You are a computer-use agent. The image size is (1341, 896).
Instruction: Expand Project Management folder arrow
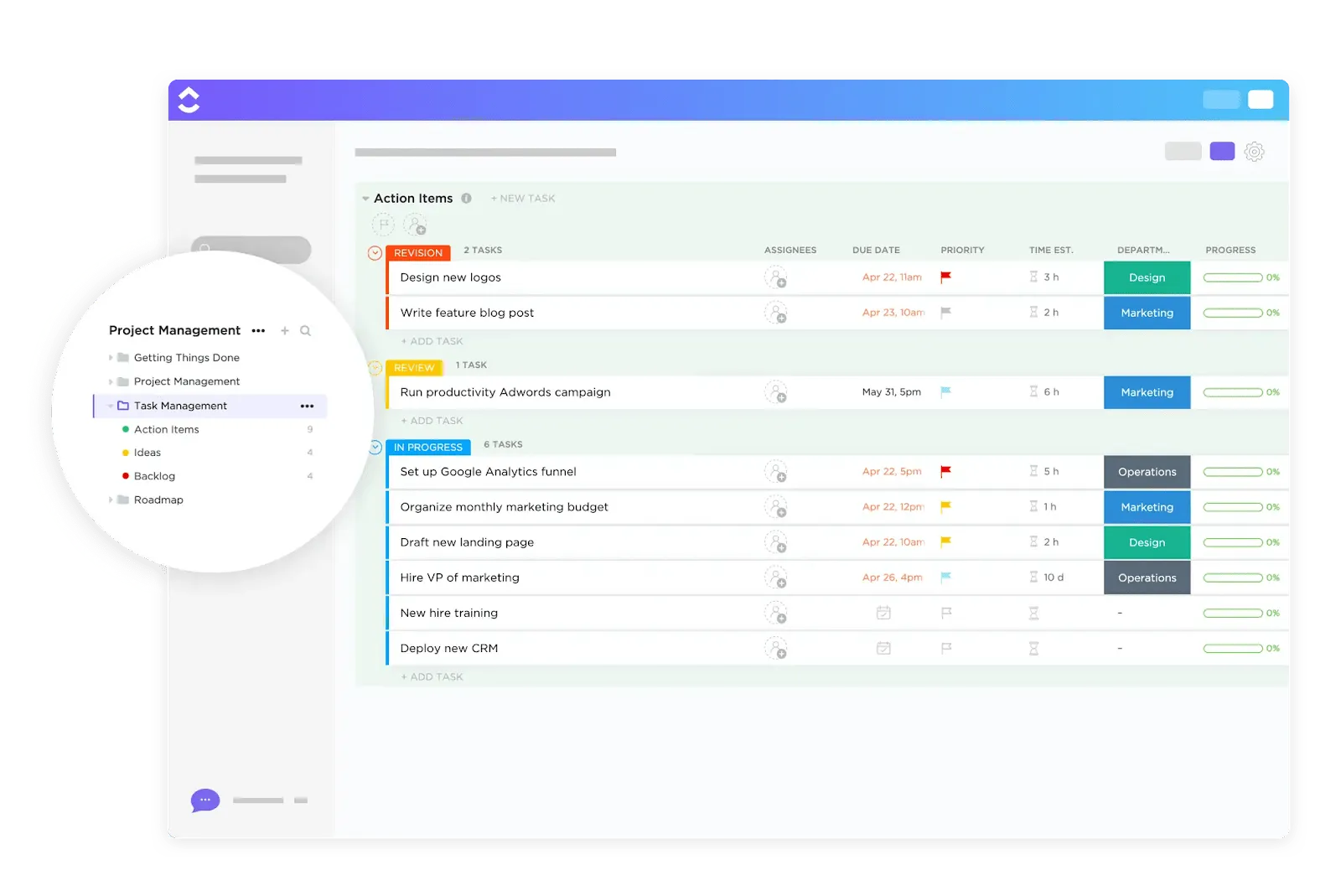tap(111, 381)
